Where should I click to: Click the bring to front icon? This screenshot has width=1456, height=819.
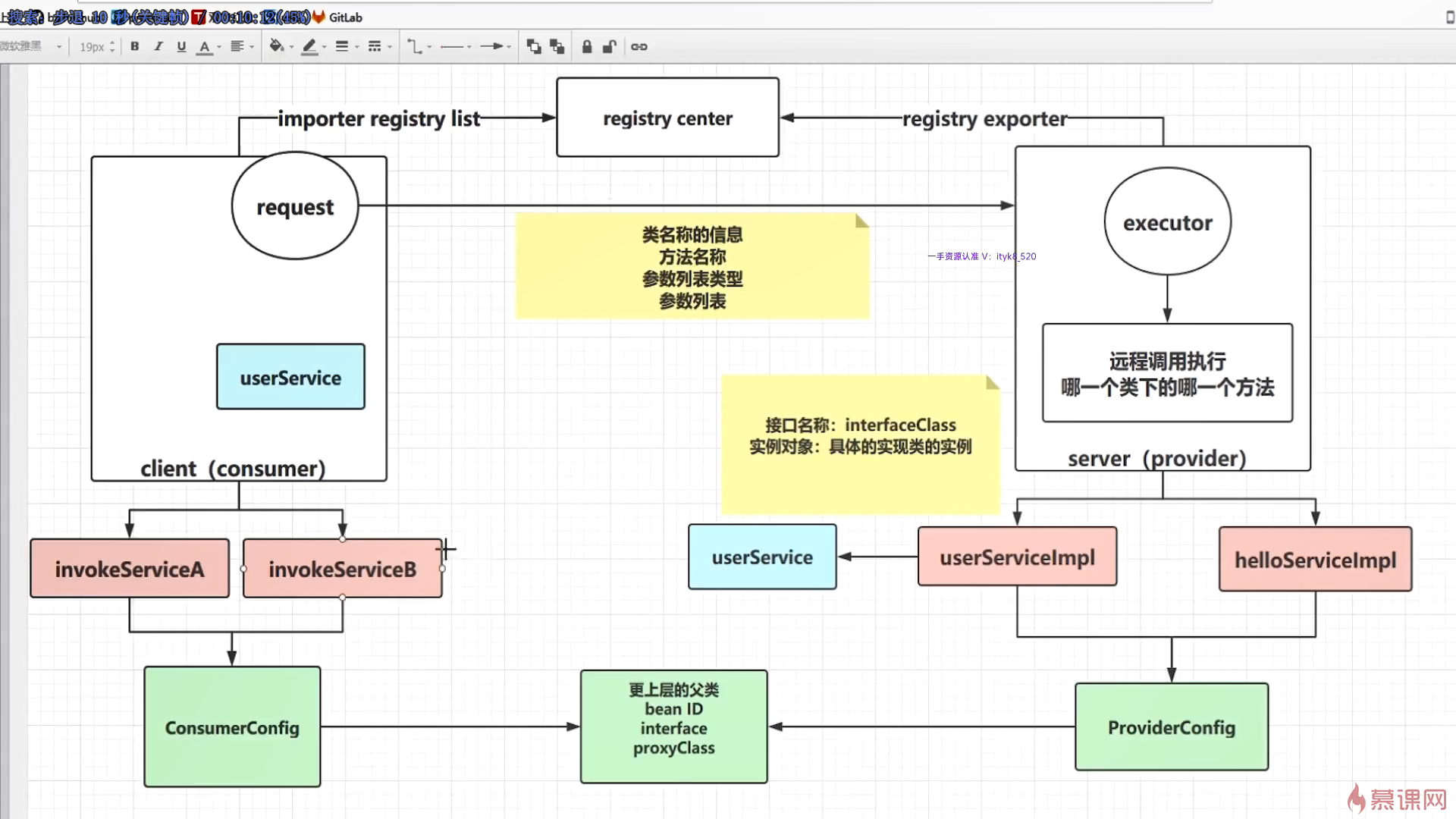point(534,46)
